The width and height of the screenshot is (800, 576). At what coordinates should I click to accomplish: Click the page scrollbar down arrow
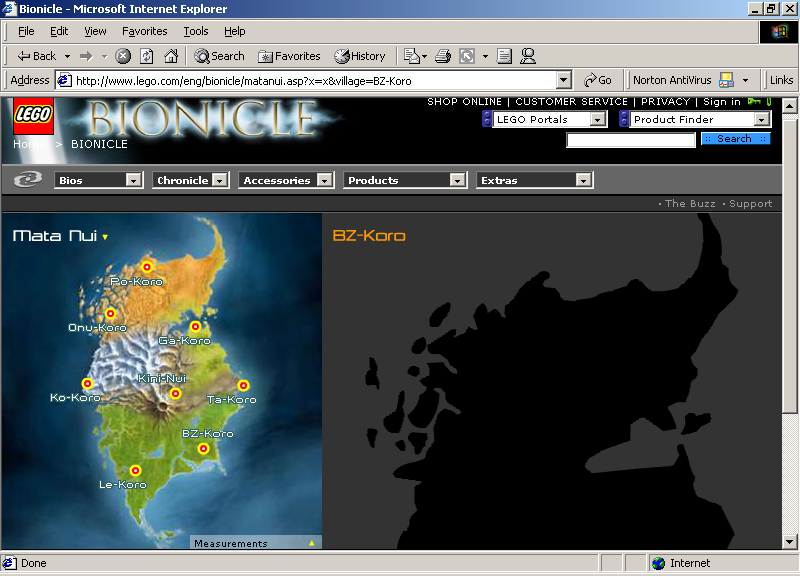click(x=789, y=542)
